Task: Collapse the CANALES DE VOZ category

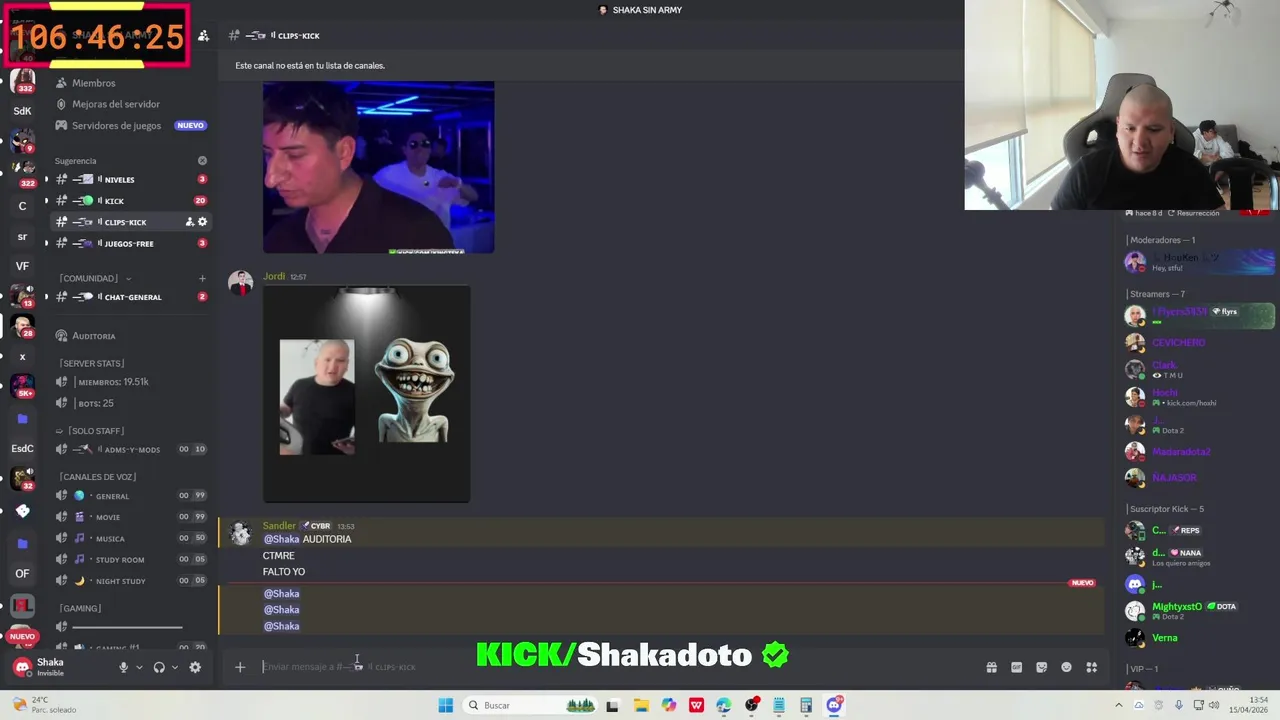Action: click(x=97, y=477)
